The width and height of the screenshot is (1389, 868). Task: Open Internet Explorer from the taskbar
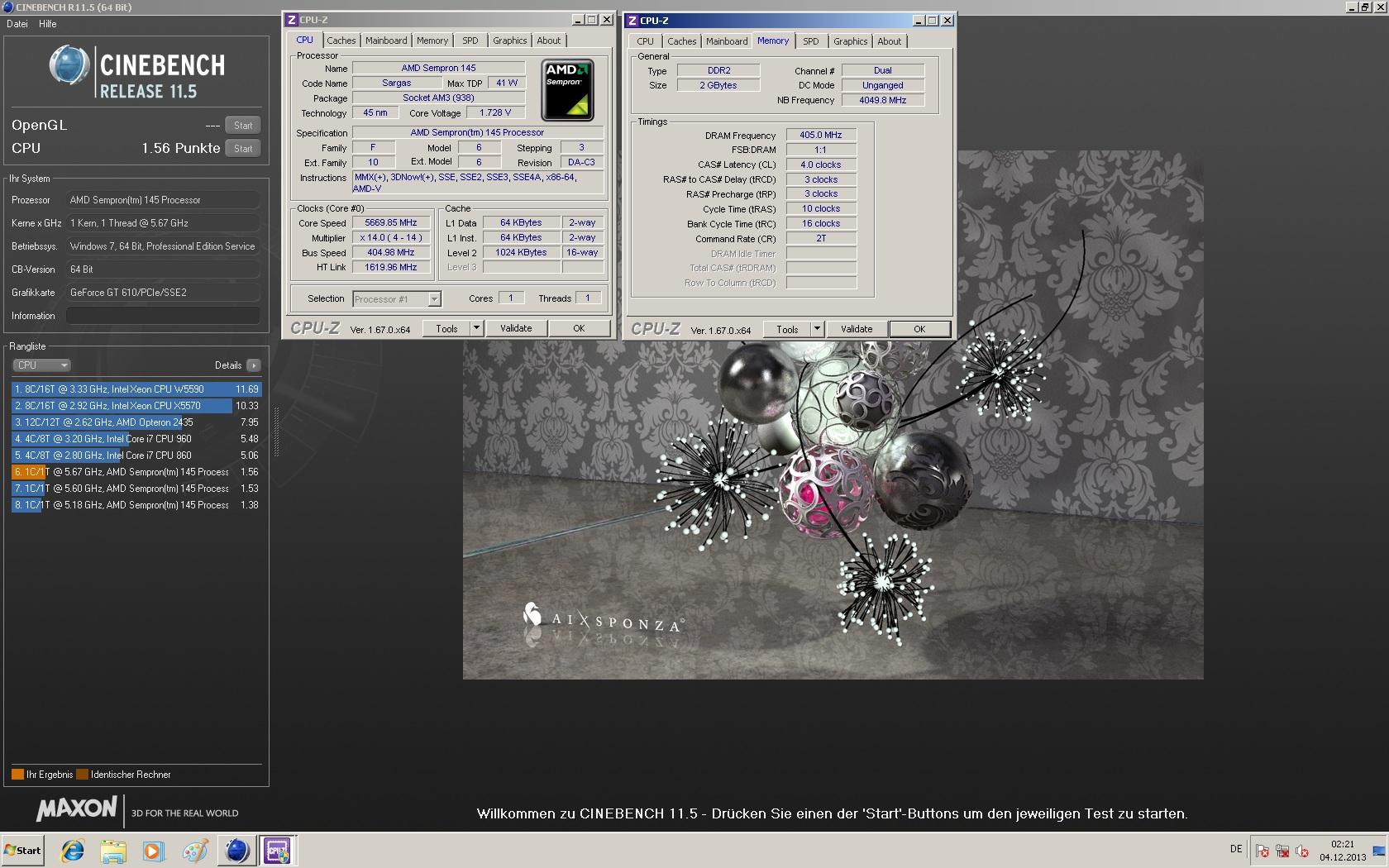73,851
